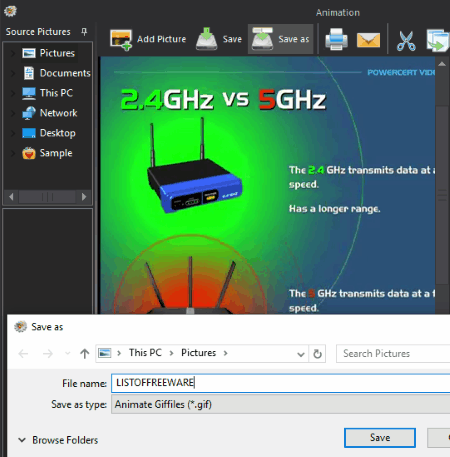Pin the Source Pictures panel
Image resolution: width=450 pixels, height=457 pixels.
tap(84, 32)
